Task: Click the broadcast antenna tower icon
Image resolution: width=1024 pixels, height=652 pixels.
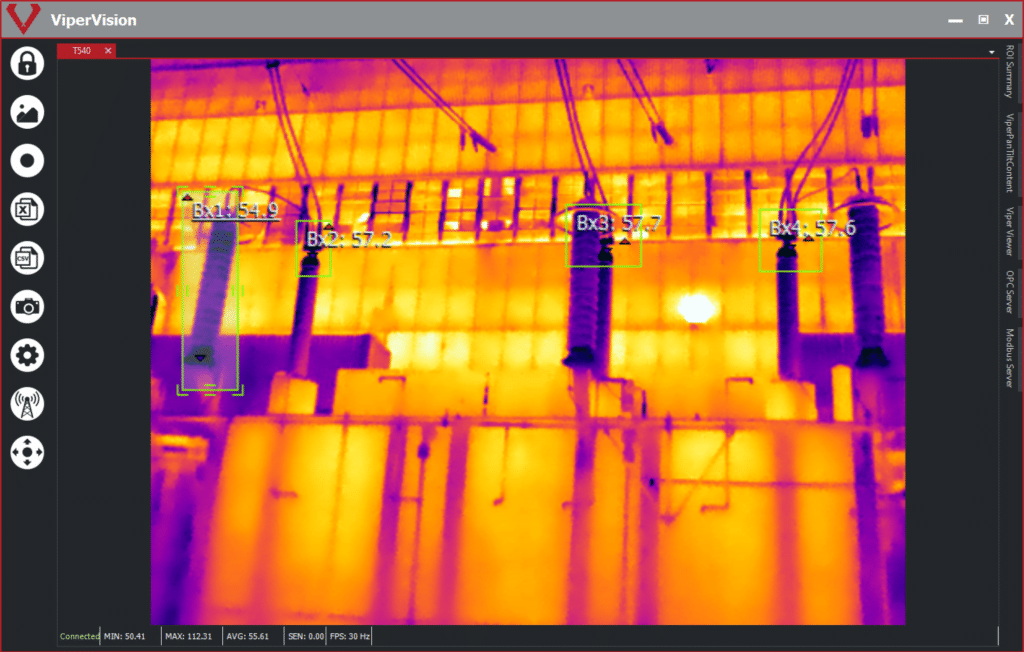Action: (27, 404)
